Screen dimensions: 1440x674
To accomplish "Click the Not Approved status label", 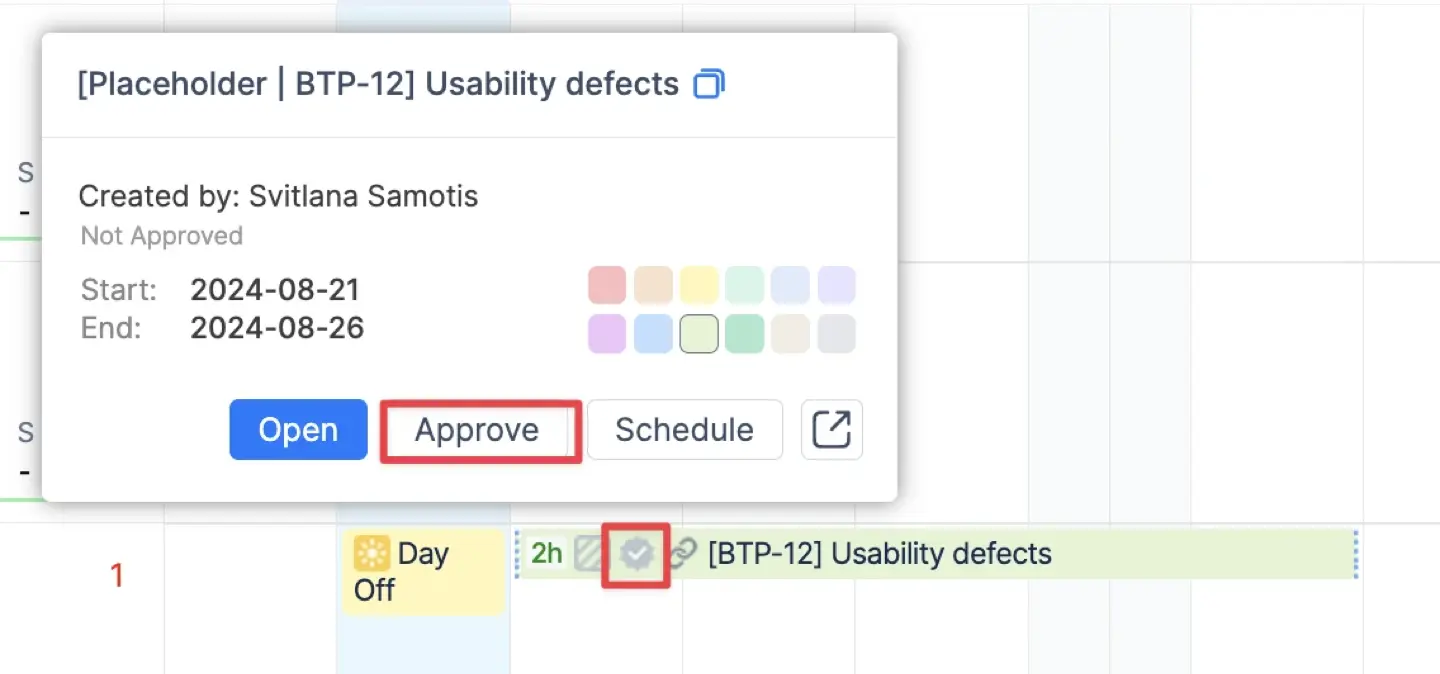I will [x=162, y=236].
